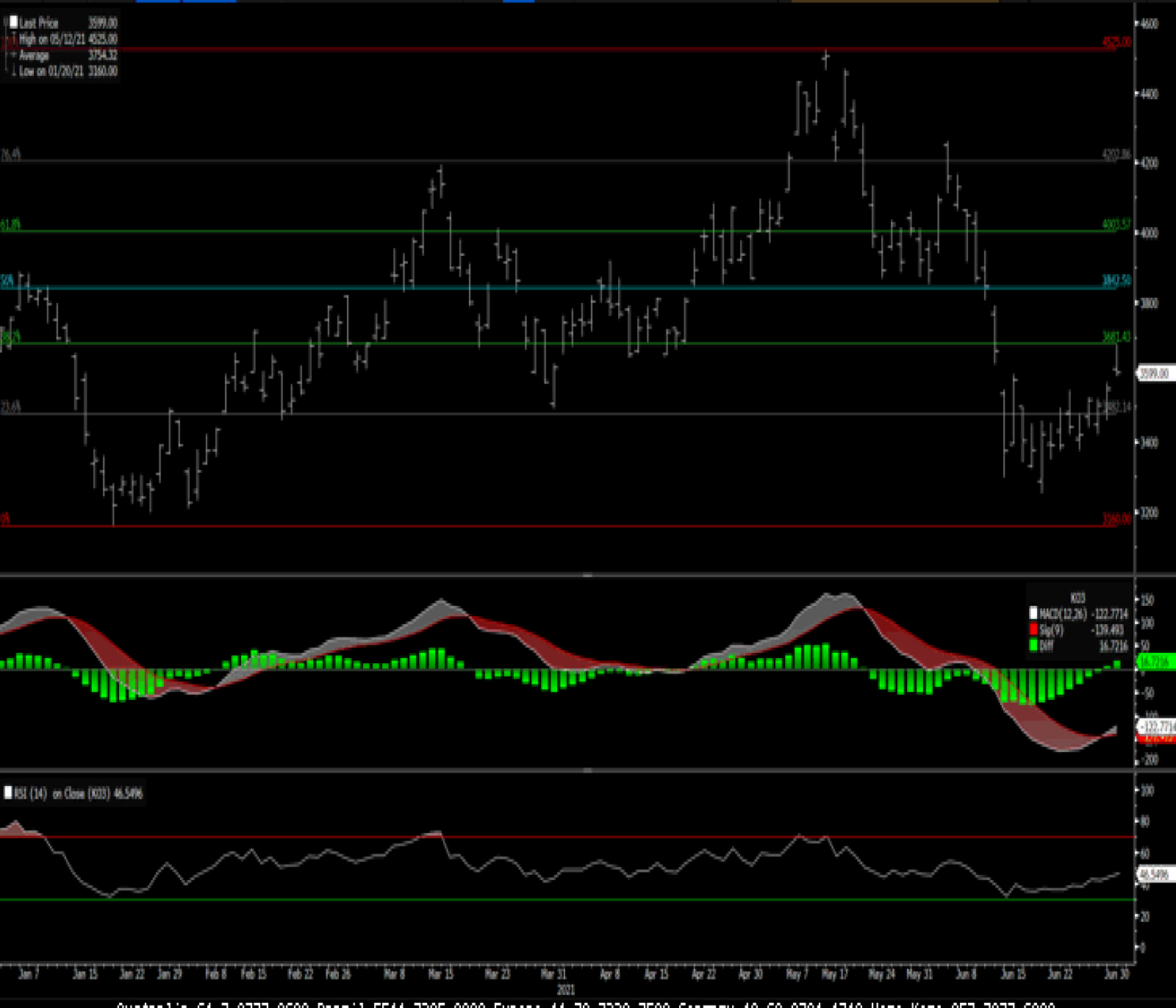This screenshot has height=1008, width=1176.
Task: Click the green Diff legend marker
Action: 1033,646
